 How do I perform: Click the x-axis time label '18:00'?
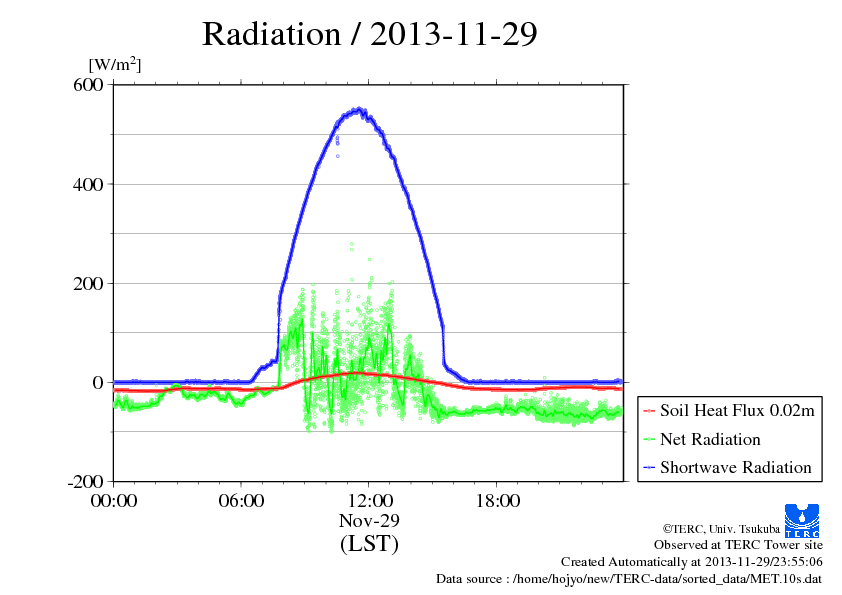pos(497,501)
